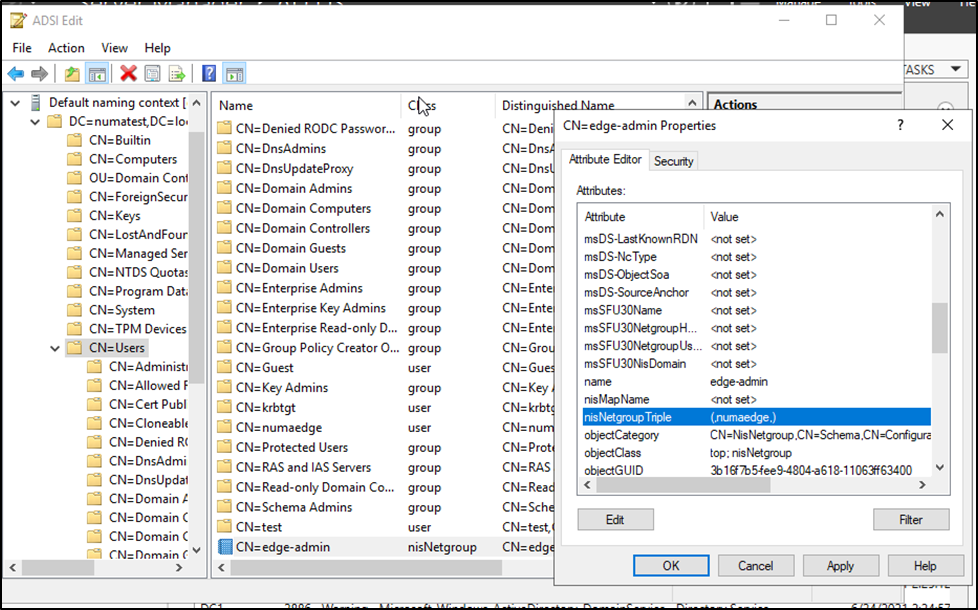978x610 pixels.
Task: Click the Apply button
Action: (840, 566)
